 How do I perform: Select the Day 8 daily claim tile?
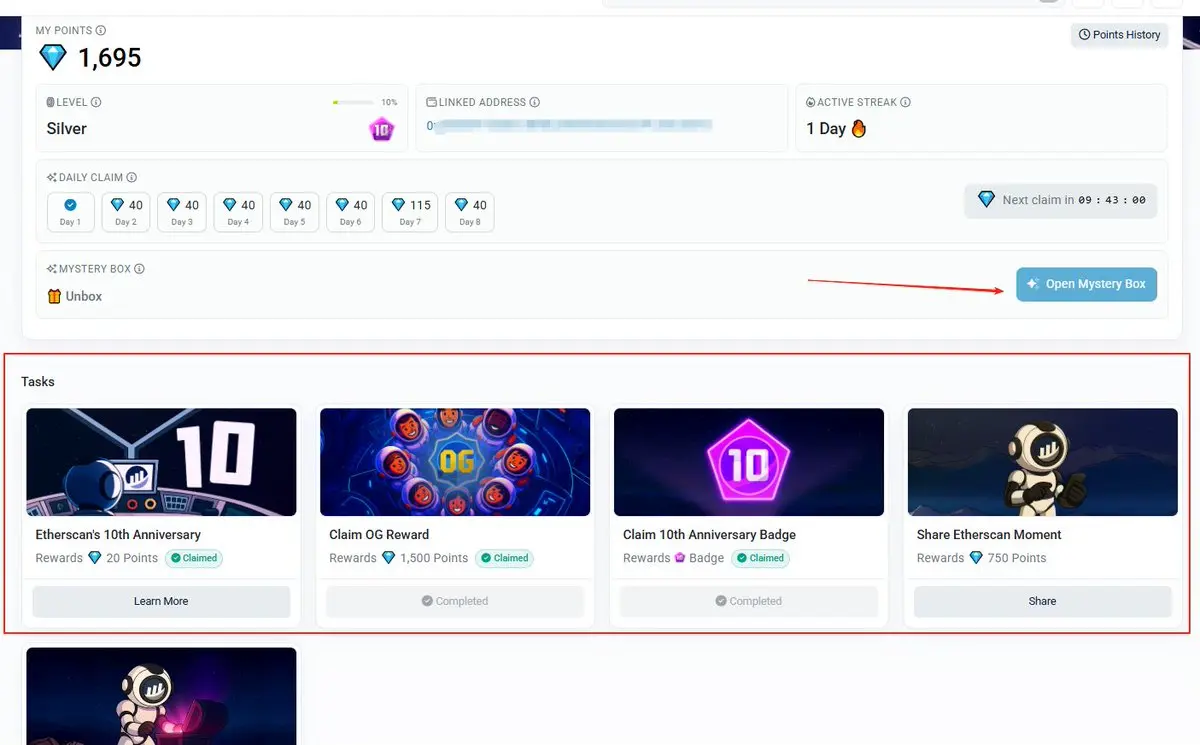coord(469,212)
